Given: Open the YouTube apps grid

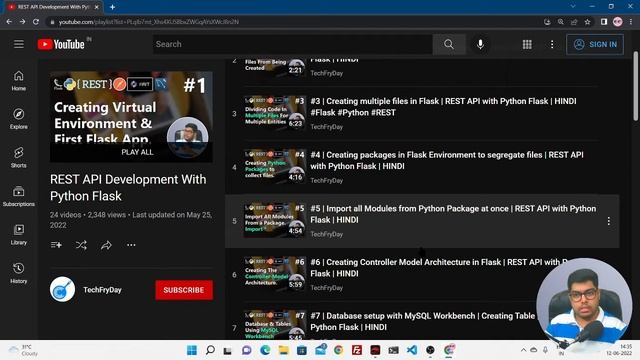Looking at the screenshot, I should (x=527, y=44).
